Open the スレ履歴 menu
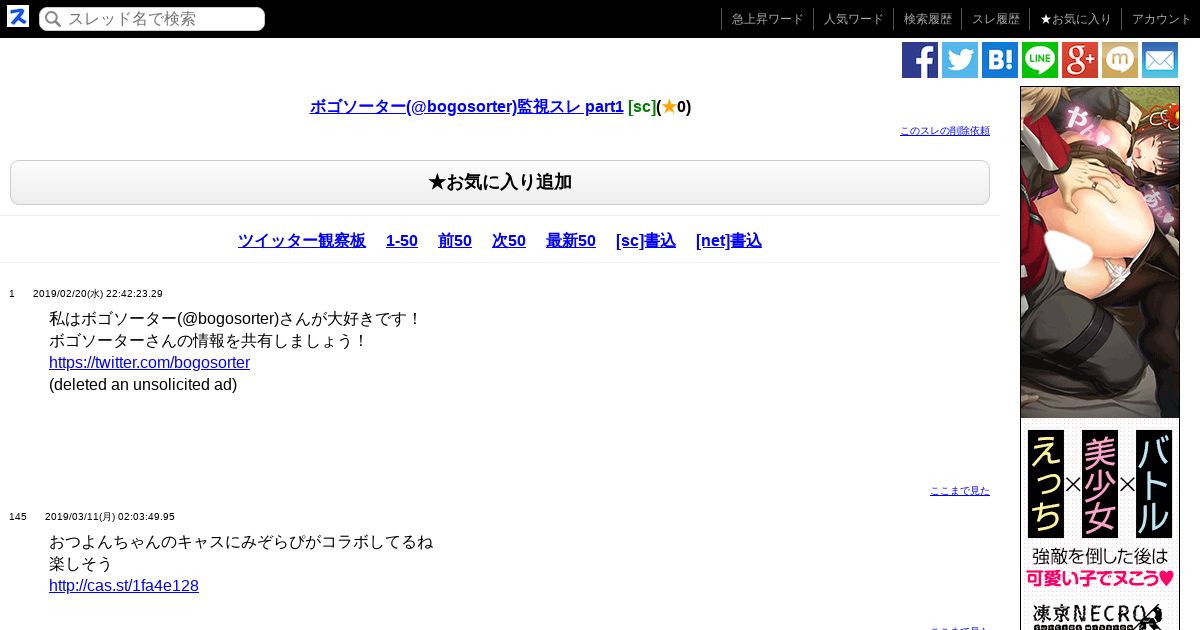Viewport: 1200px width, 630px height. (995, 19)
